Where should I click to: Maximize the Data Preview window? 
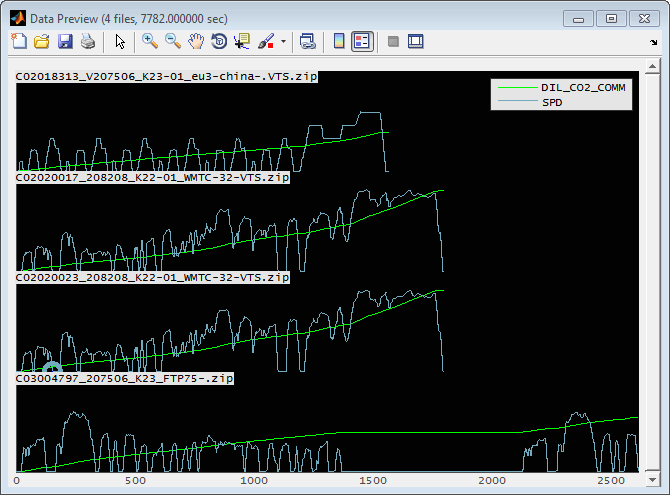click(611, 19)
